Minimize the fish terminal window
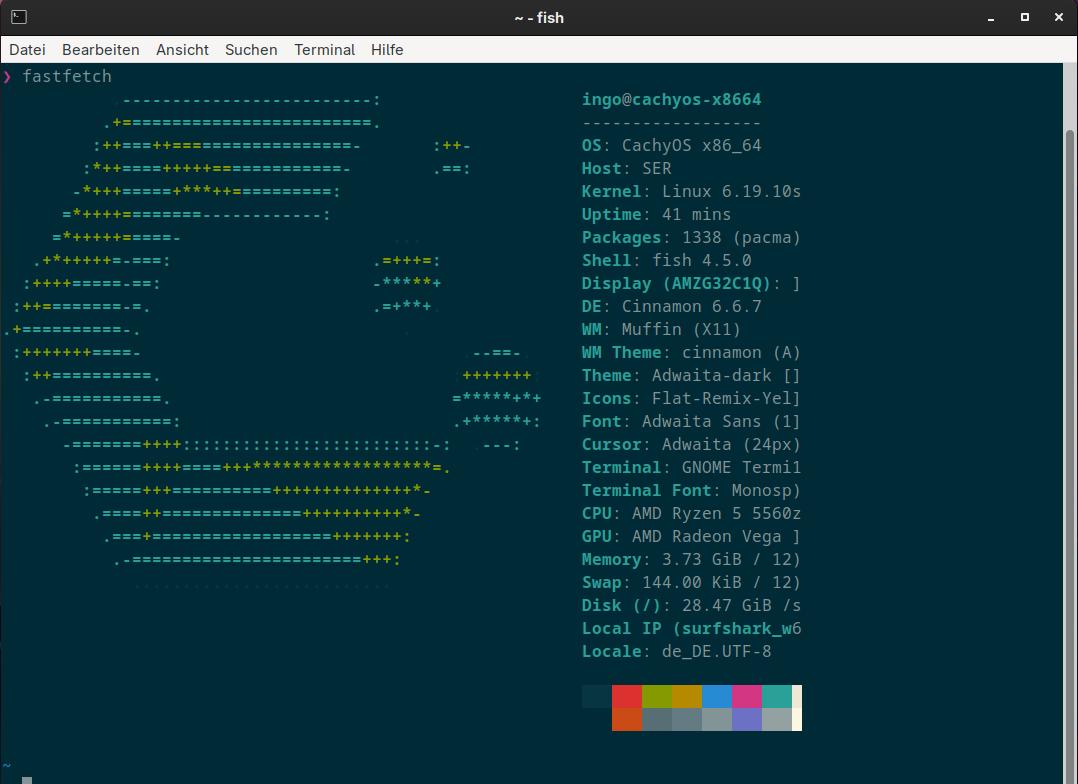 tap(990, 17)
